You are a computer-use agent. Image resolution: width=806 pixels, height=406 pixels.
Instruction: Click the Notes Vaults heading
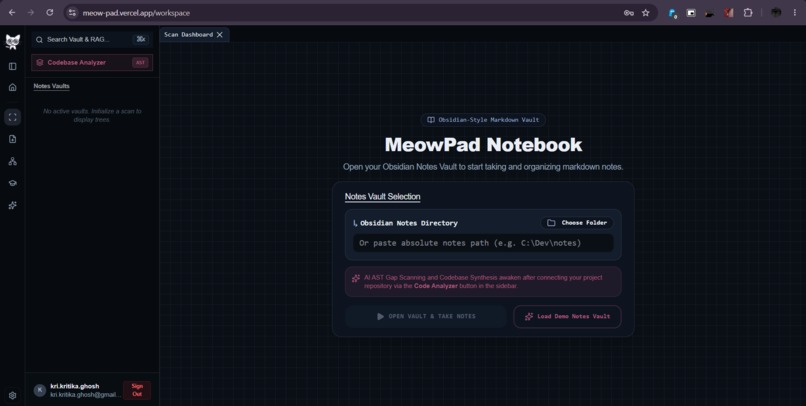click(51, 86)
